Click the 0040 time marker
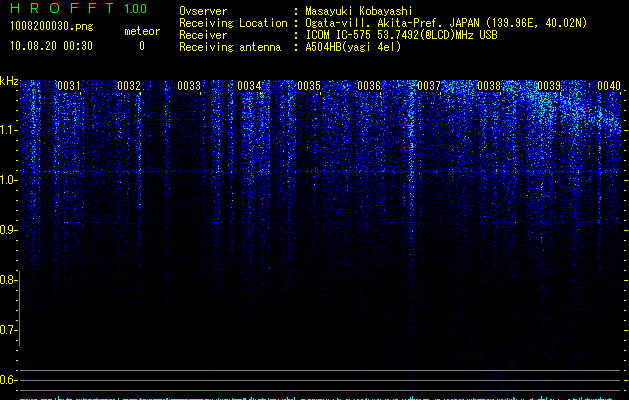The image size is (629, 400). 609,86
